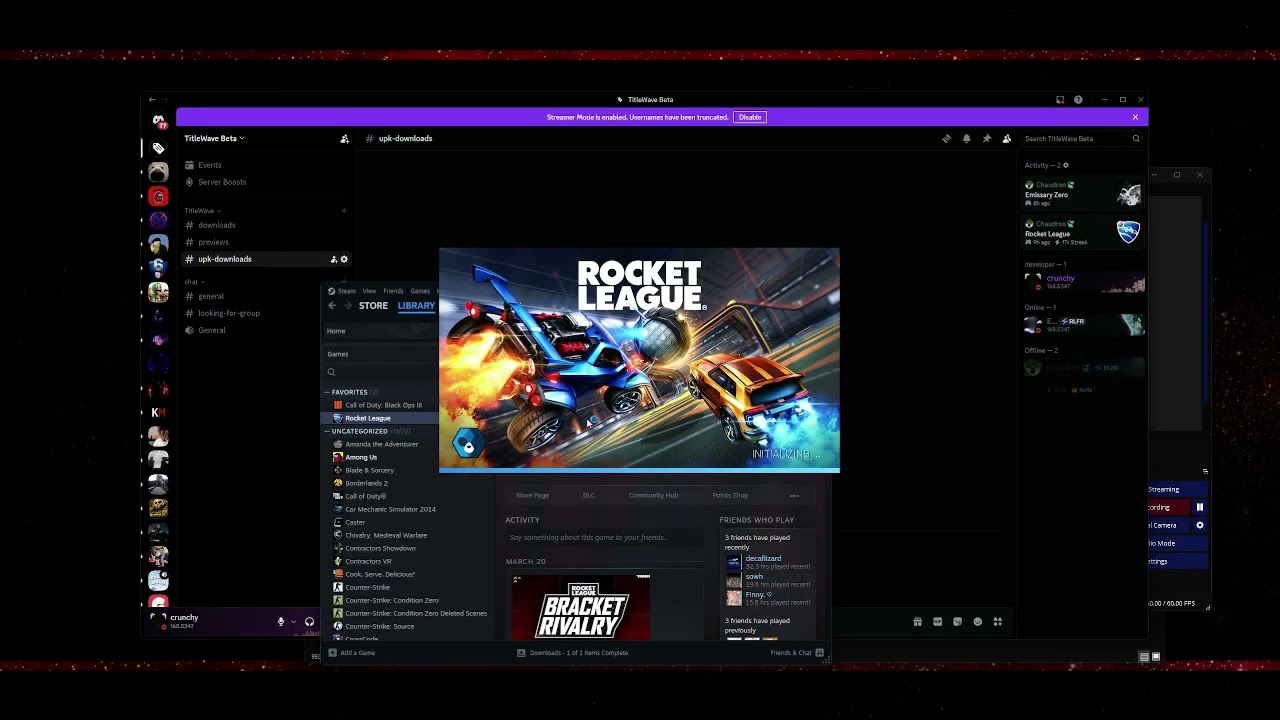Click the invite people icon beside TitleWave Beta

click(x=345, y=139)
